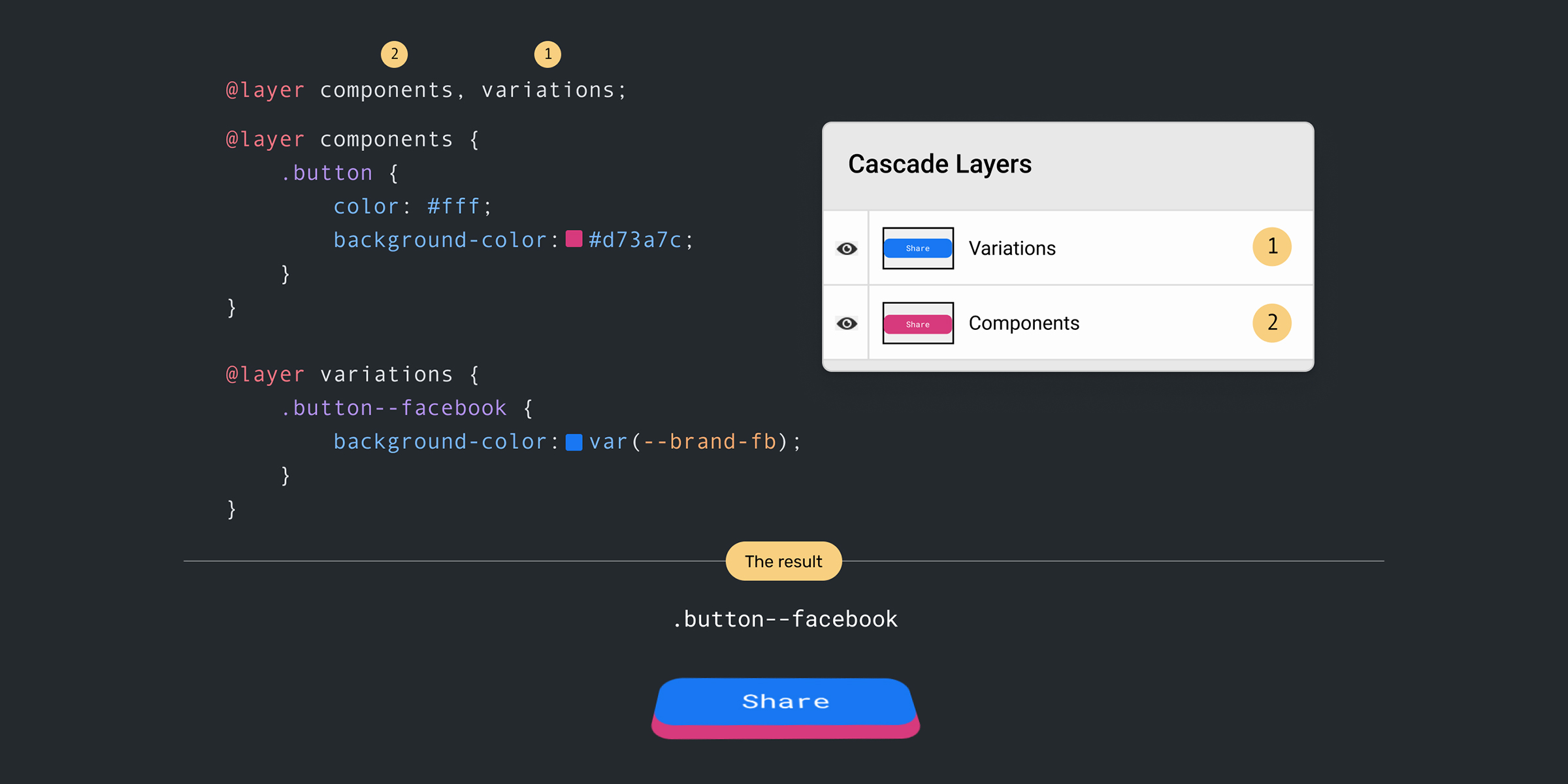Click the Cascade Layers panel title

point(939,164)
